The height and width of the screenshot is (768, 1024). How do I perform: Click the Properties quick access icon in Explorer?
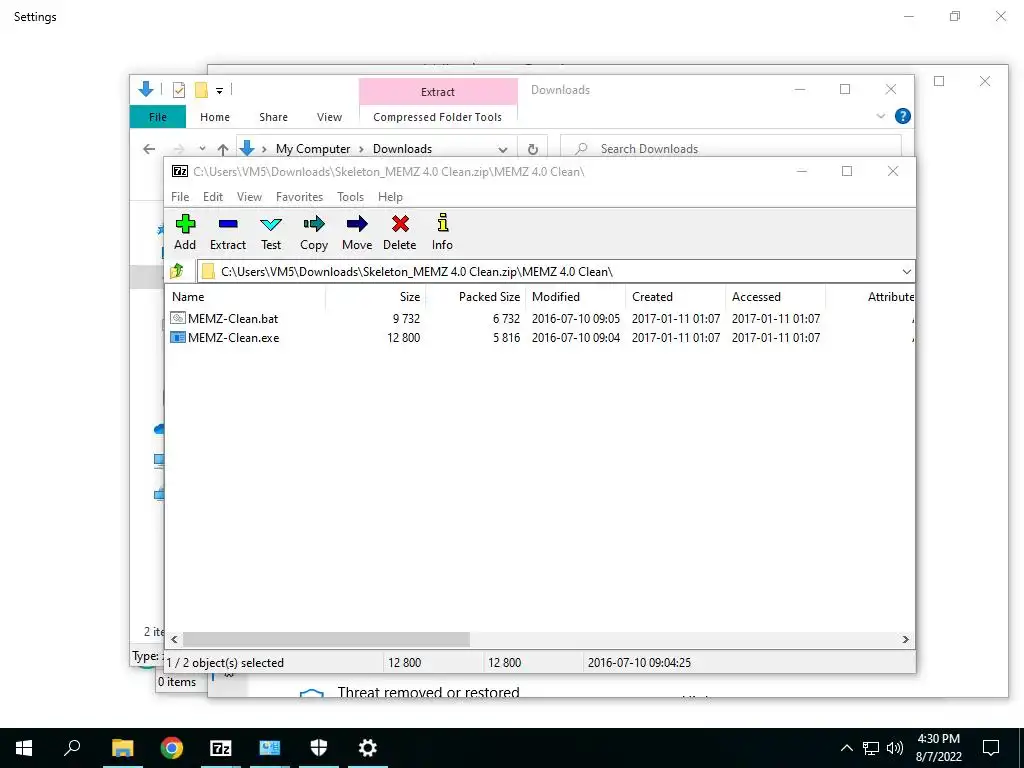click(179, 89)
